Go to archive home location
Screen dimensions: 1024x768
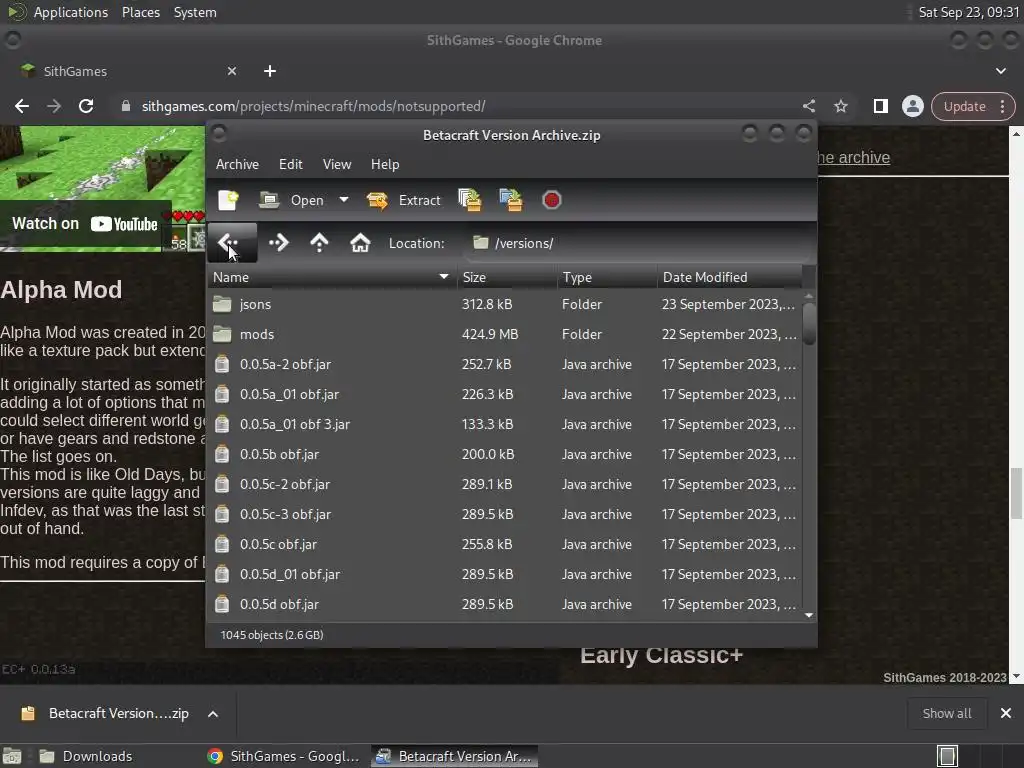point(360,243)
